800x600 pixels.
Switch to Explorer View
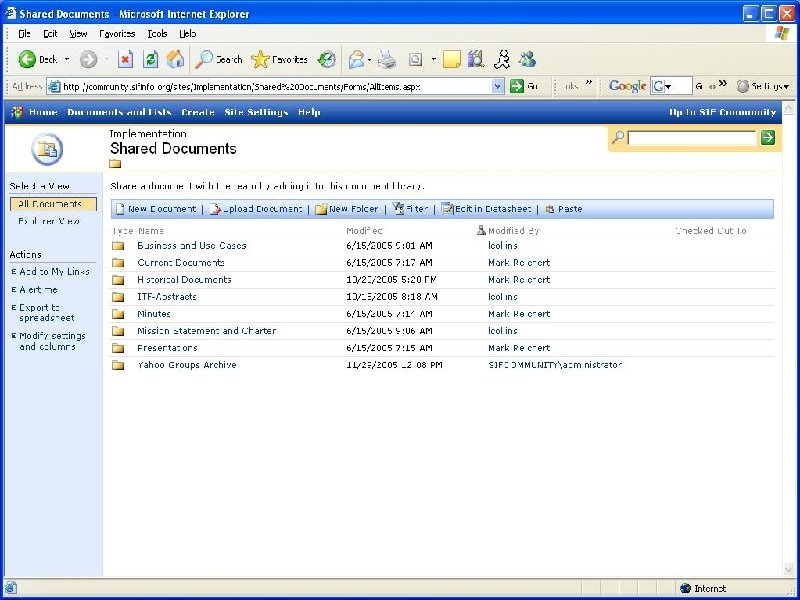[x=48, y=221]
